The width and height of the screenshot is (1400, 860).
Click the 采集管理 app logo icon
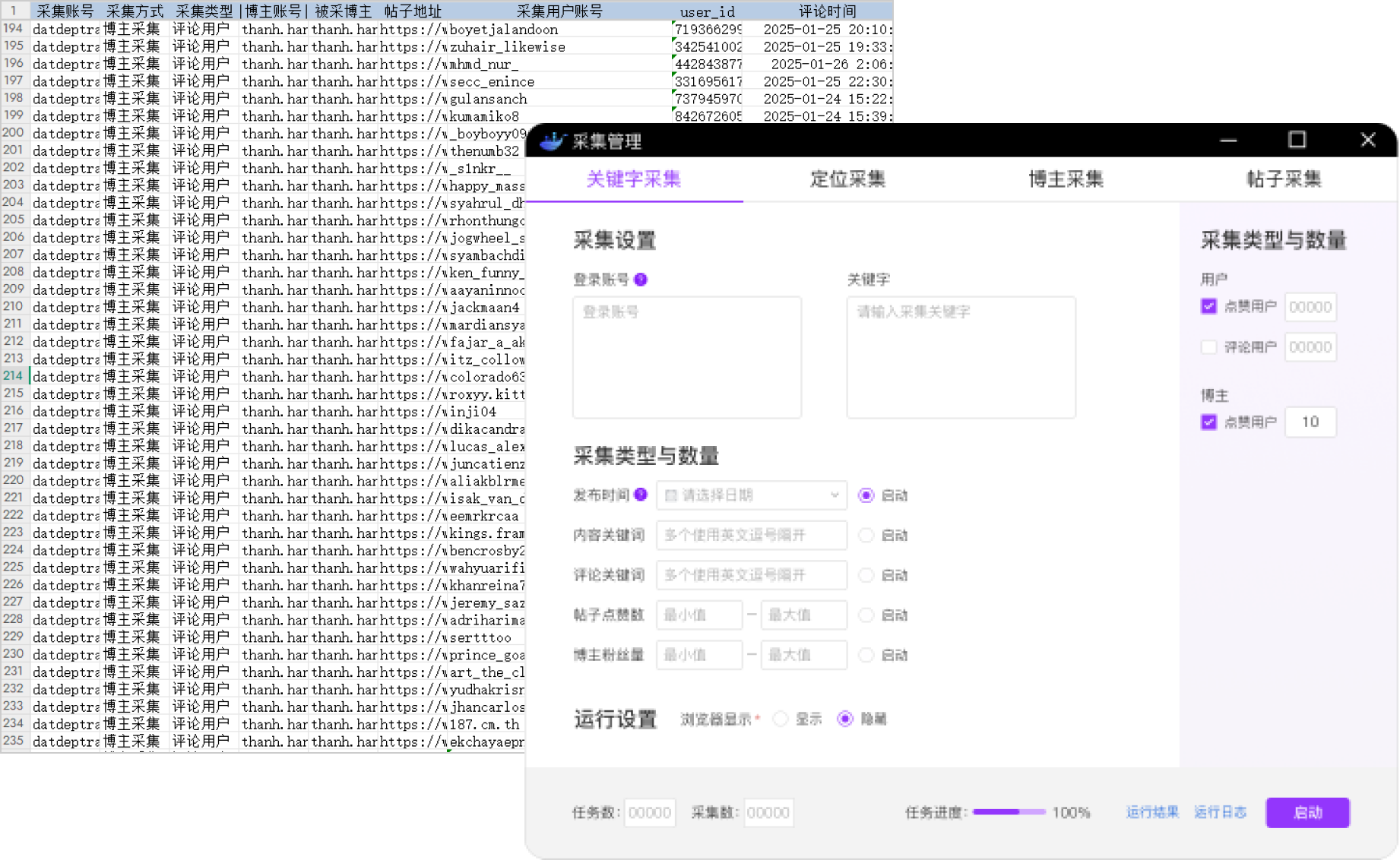553,141
